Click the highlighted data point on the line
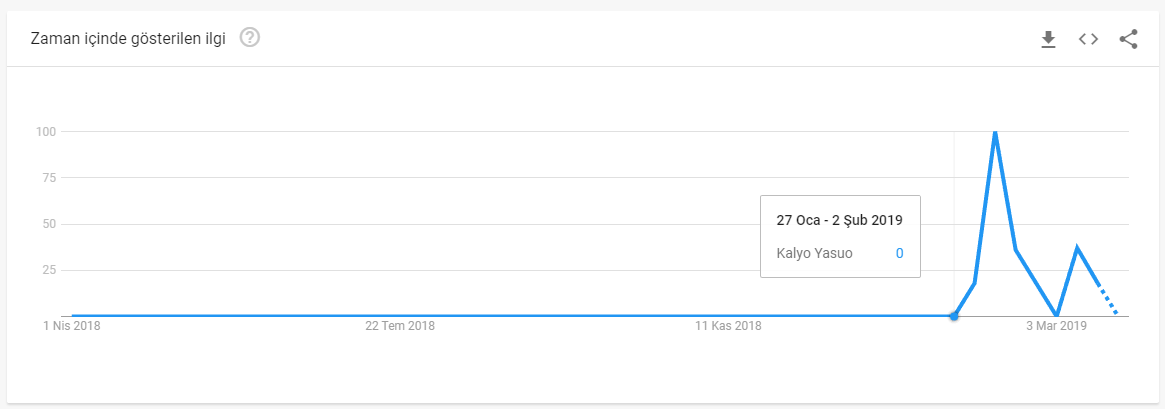Viewport: 1165px width, 409px height. click(x=954, y=316)
